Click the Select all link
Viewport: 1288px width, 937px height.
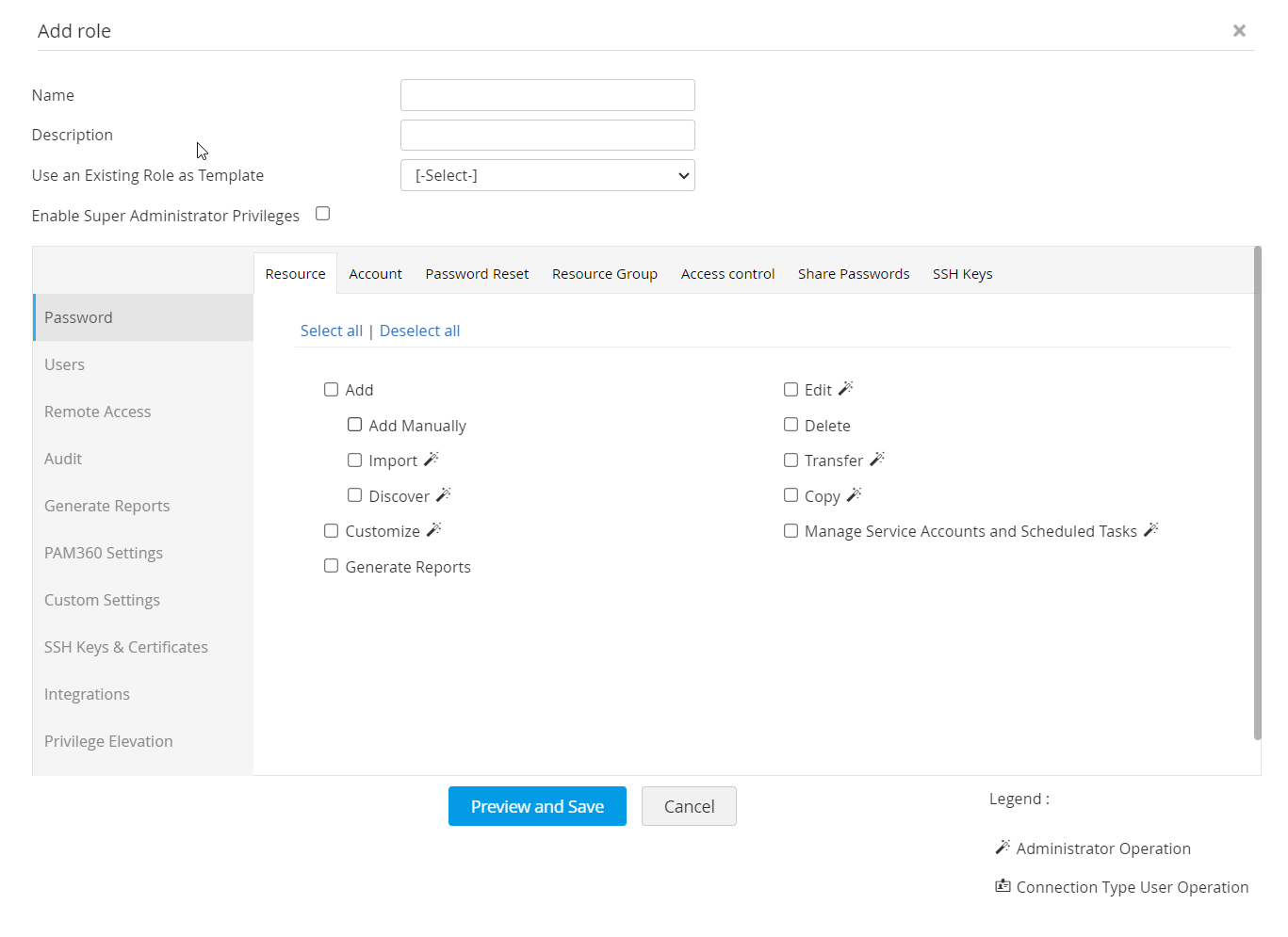coord(332,331)
